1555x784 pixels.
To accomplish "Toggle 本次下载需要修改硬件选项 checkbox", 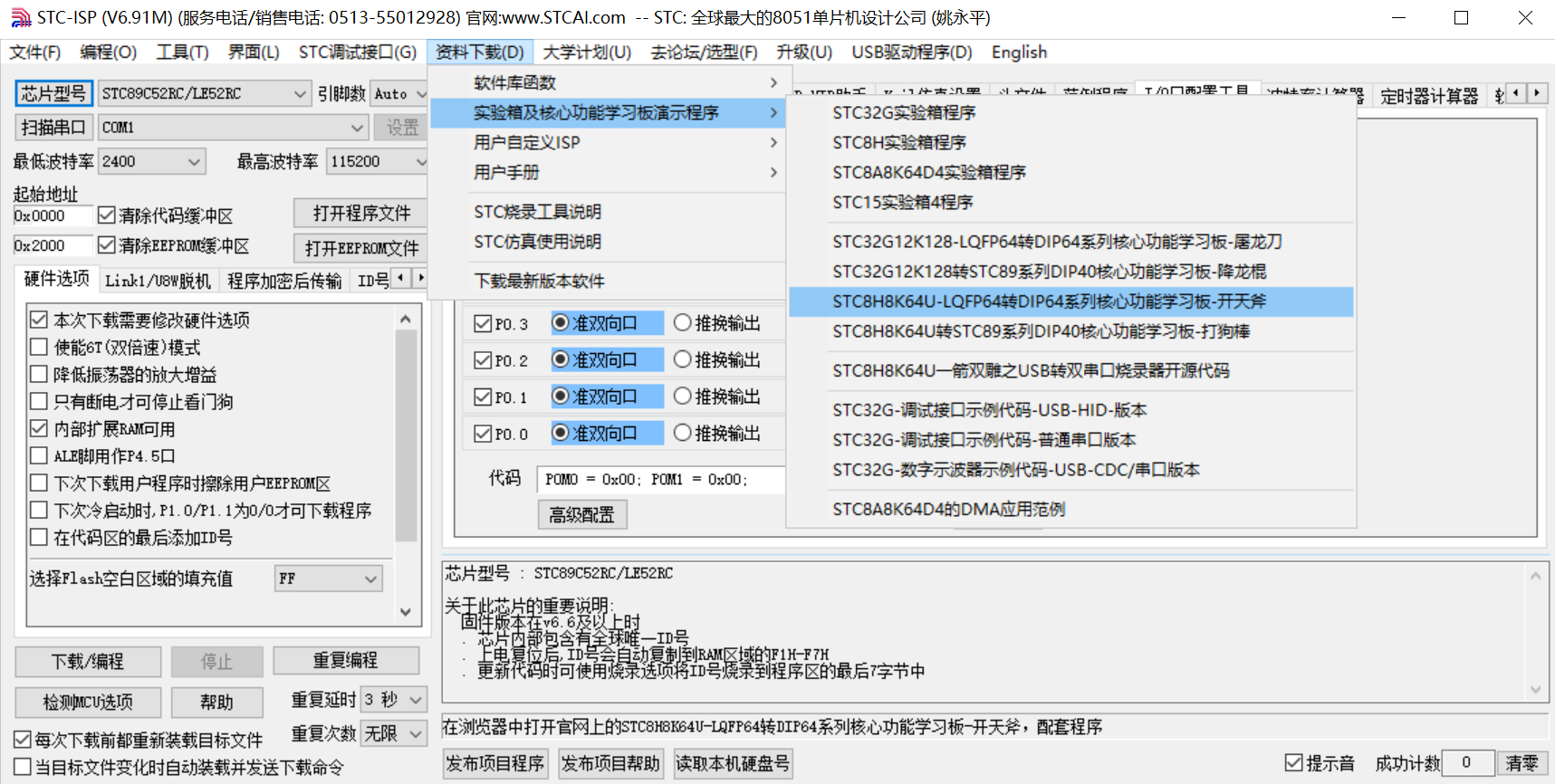I will click(x=39, y=320).
